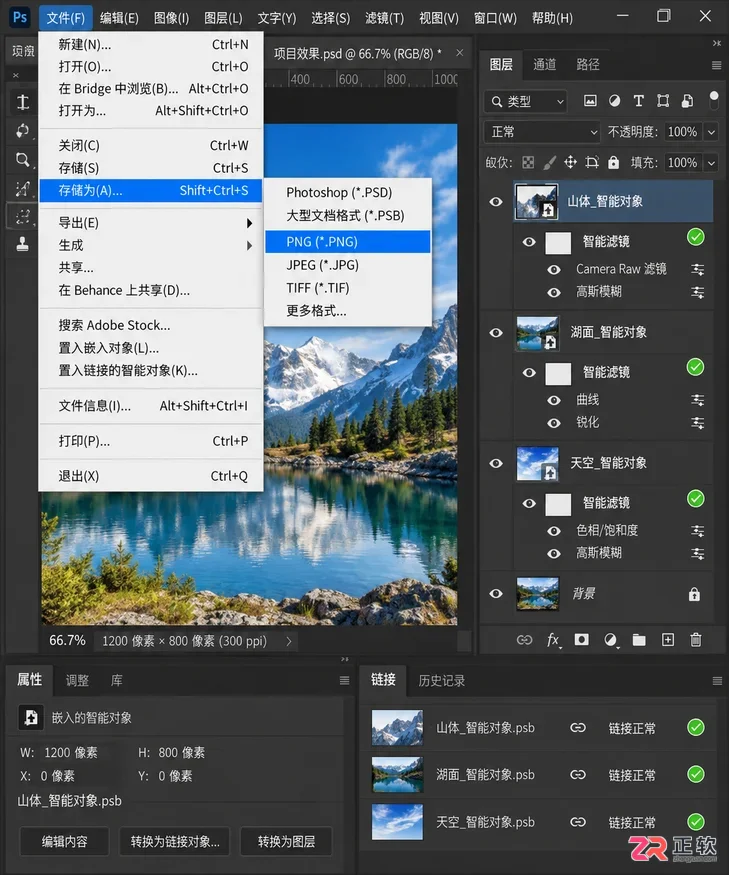Image resolution: width=729 pixels, height=875 pixels.
Task: Expand status bar info arrow
Action: [x=289, y=641]
